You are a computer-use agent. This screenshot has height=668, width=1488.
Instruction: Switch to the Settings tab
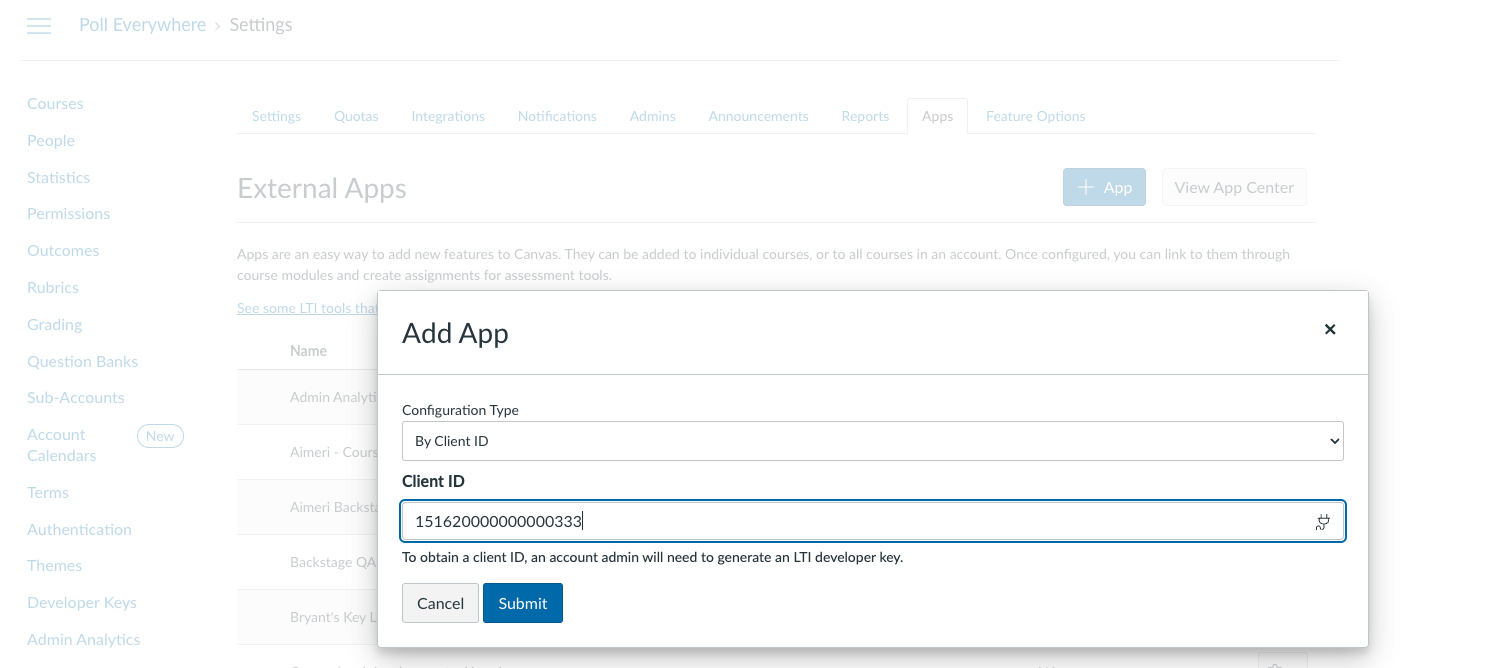pyautogui.click(x=276, y=116)
